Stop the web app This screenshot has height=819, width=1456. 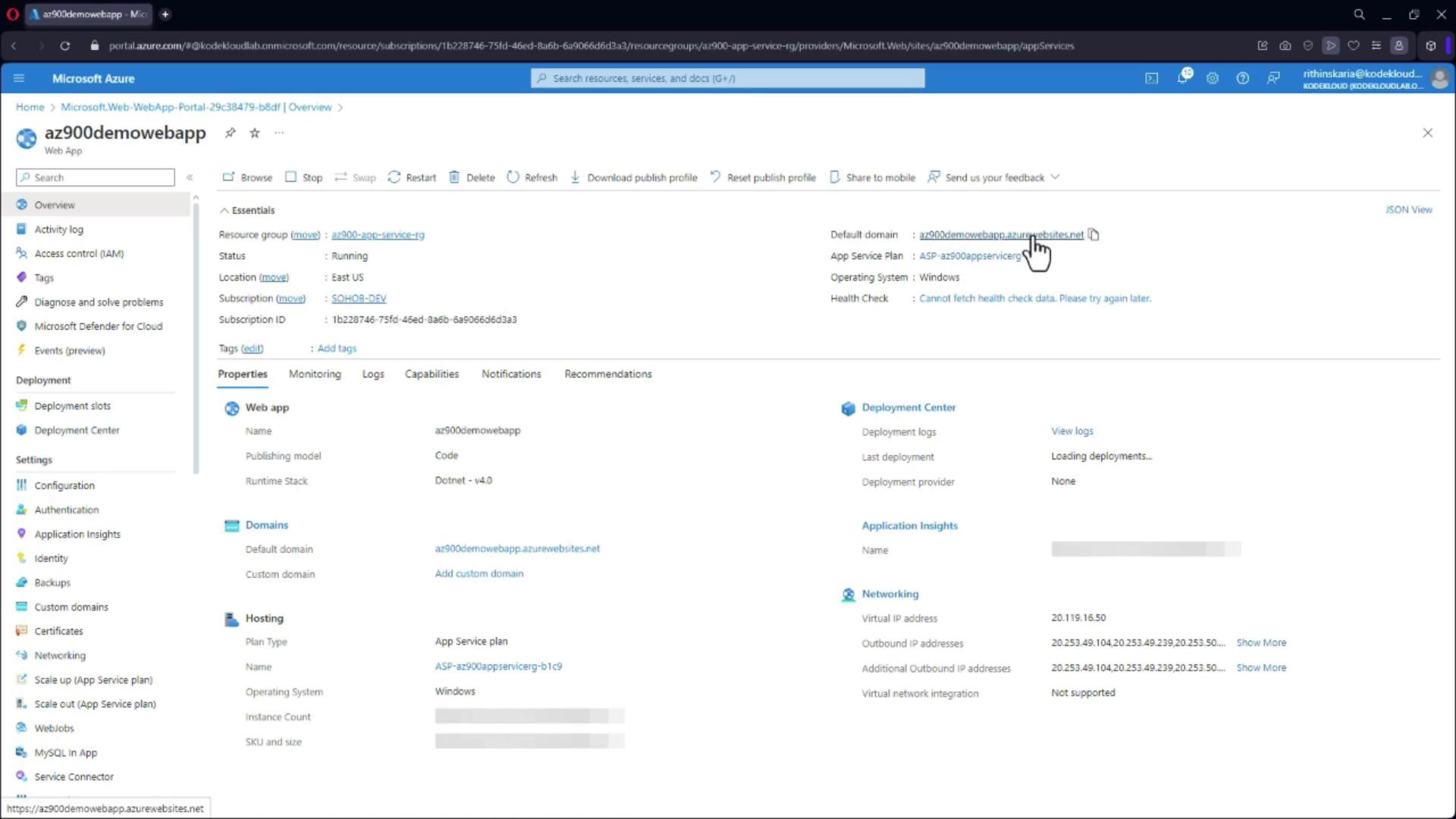click(x=303, y=177)
